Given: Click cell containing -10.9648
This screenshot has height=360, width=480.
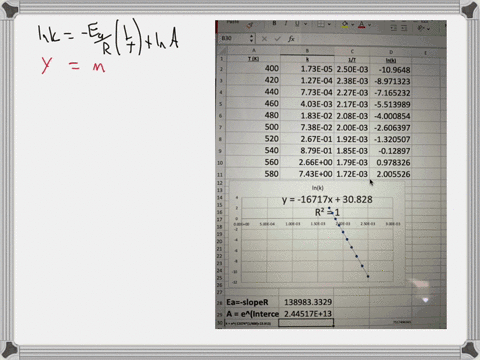Looking at the screenshot, I should [391, 70].
